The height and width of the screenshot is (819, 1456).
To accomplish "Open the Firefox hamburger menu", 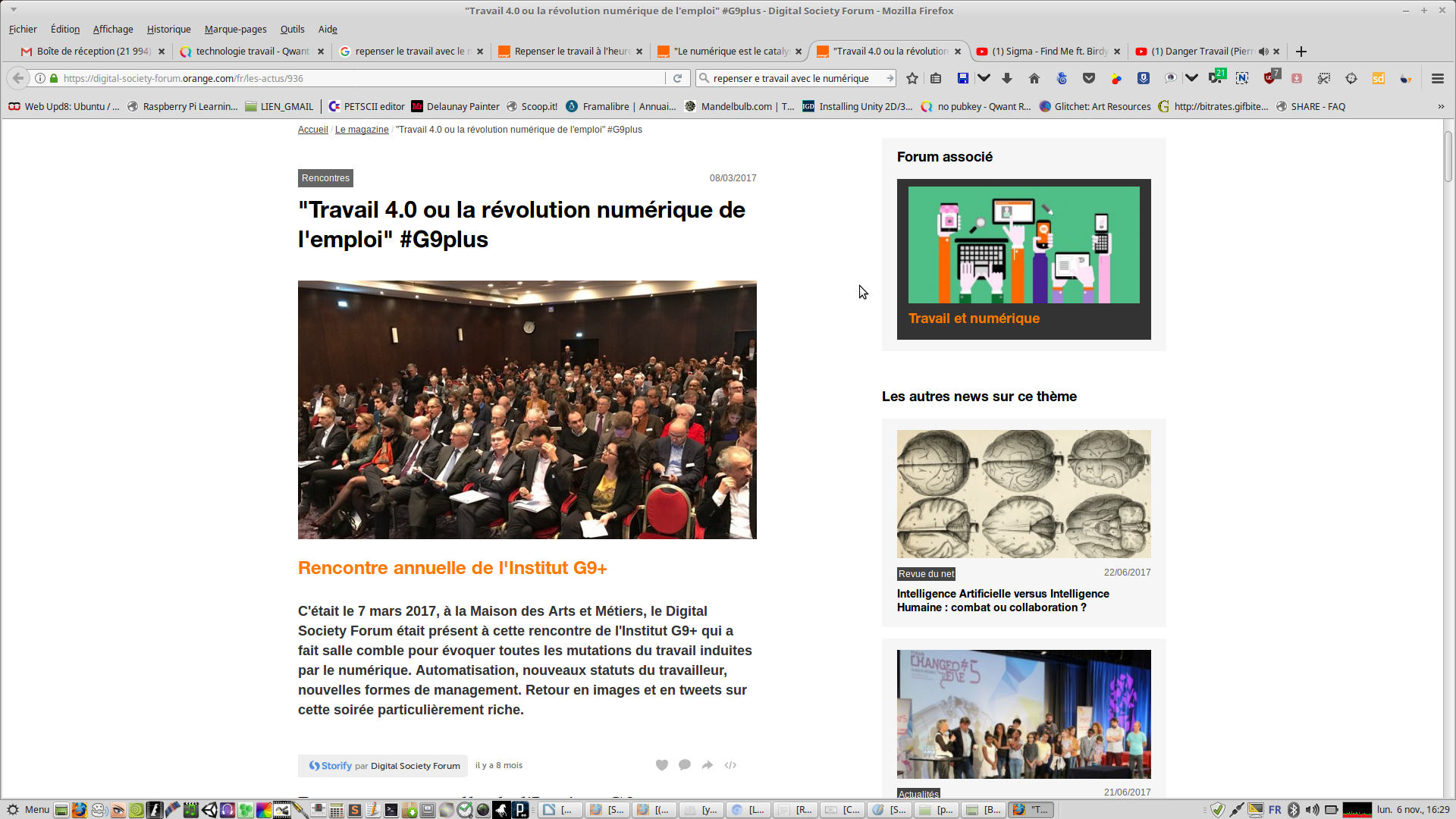I will 1437,78.
